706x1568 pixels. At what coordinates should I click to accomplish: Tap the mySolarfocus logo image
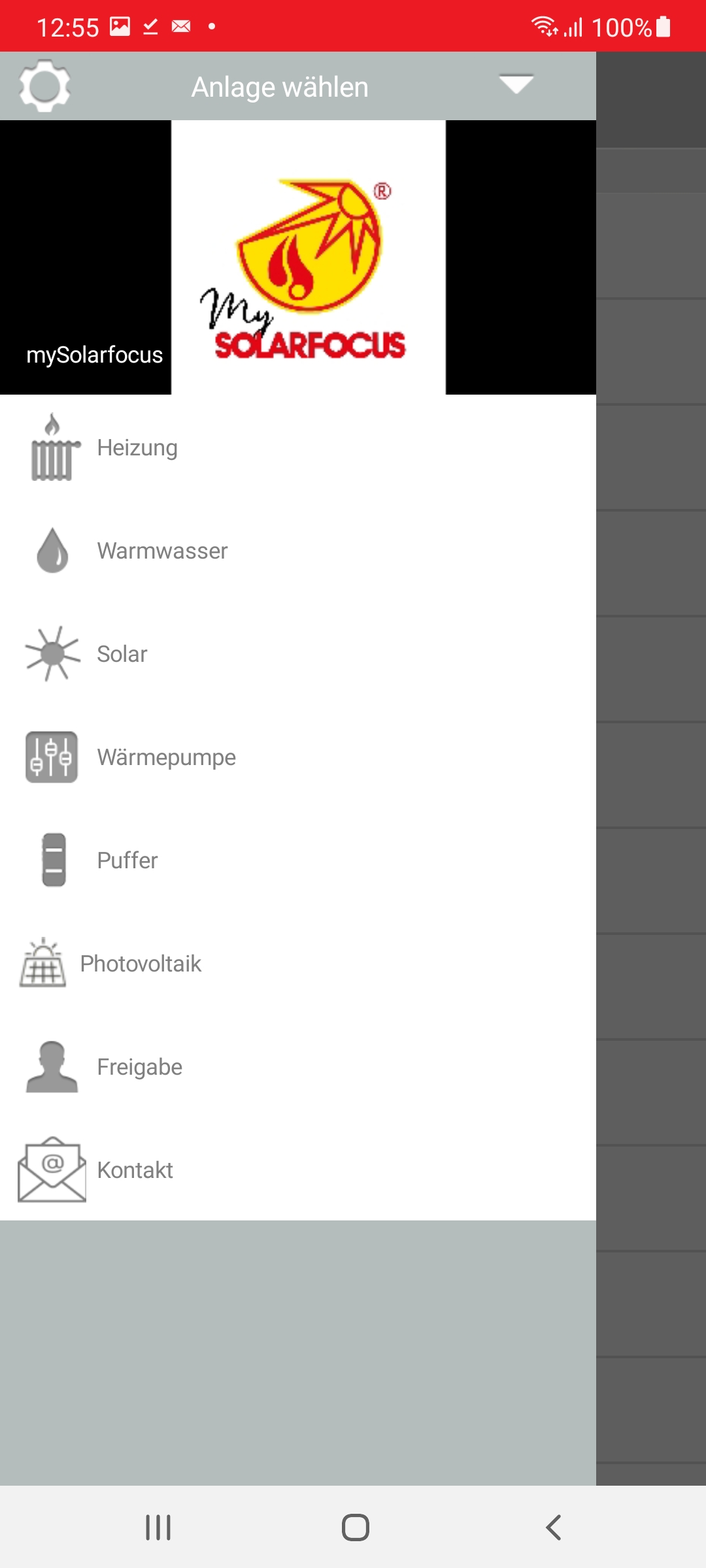[x=309, y=257]
